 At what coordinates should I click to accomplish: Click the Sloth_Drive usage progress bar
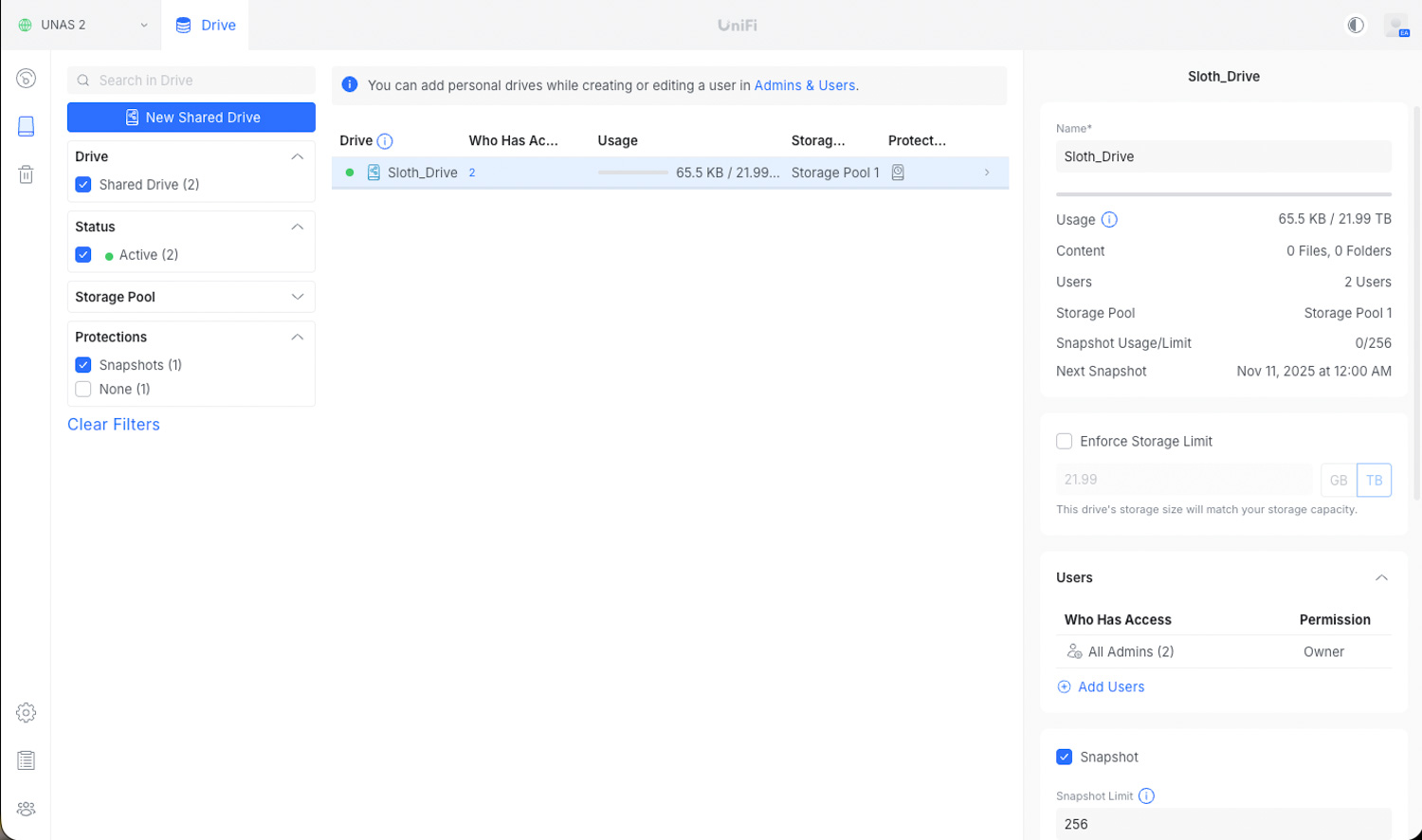coord(632,173)
